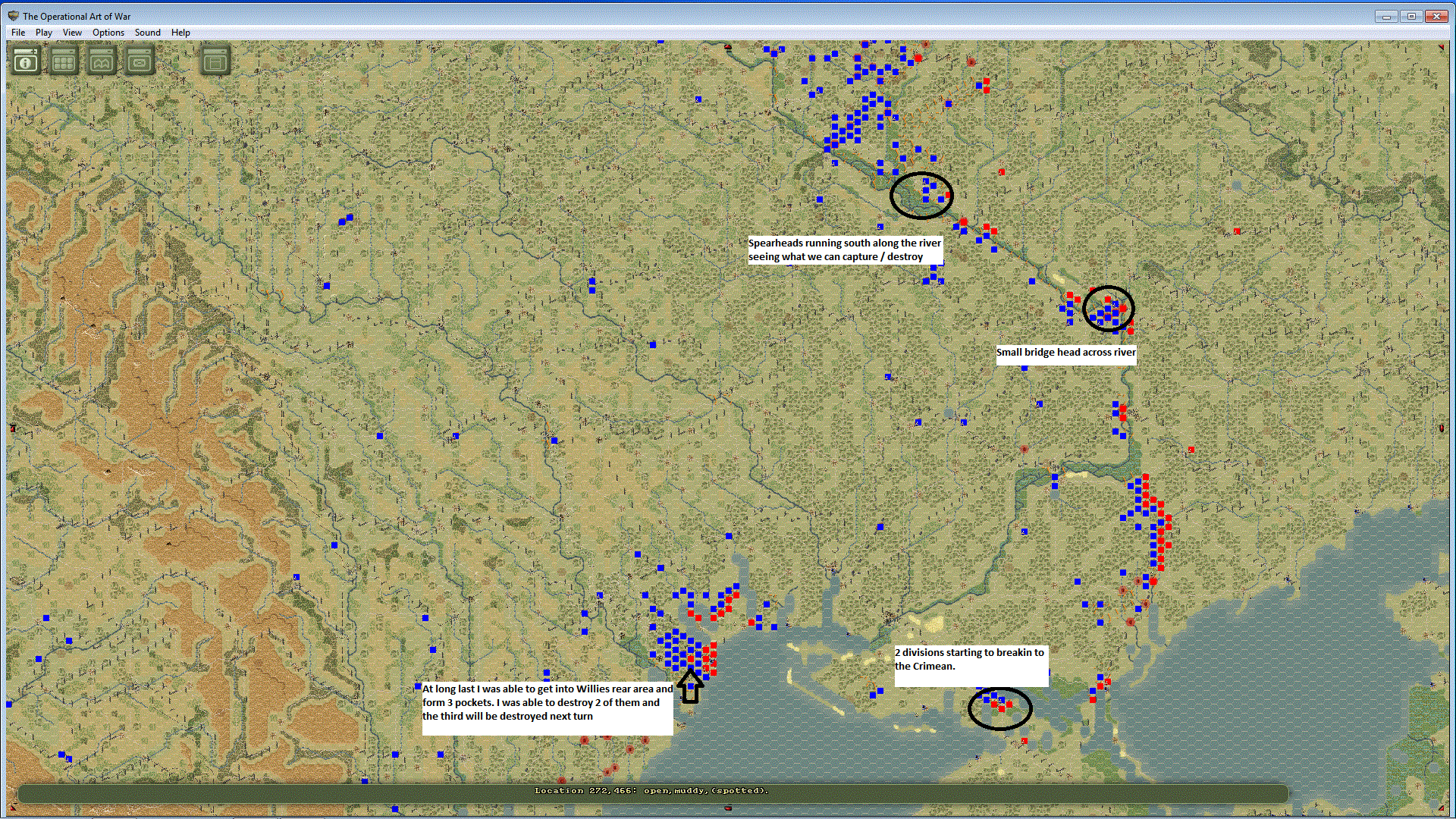Click the 'Spearheads running south' annotation
The image size is (1456, 819).
point(845,250)
